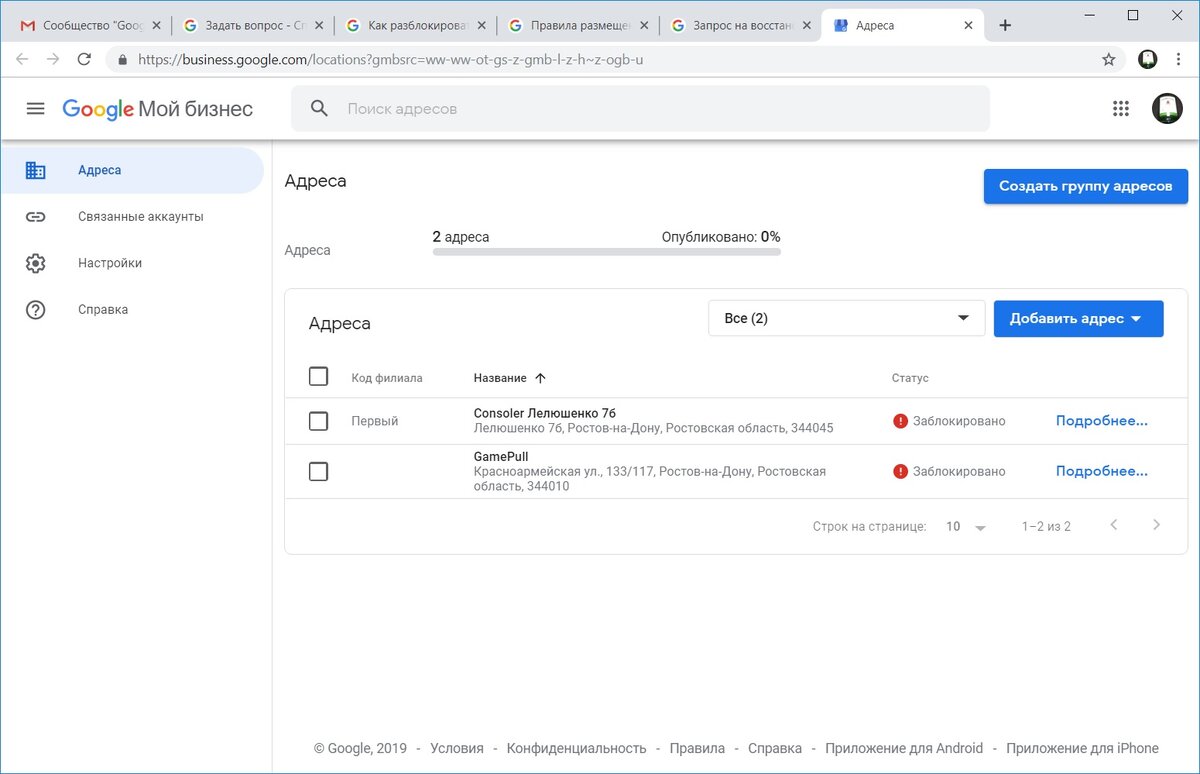Go to the previous page arrow
This screenshot has height=774, width=1200.
tap(1114, 525)
